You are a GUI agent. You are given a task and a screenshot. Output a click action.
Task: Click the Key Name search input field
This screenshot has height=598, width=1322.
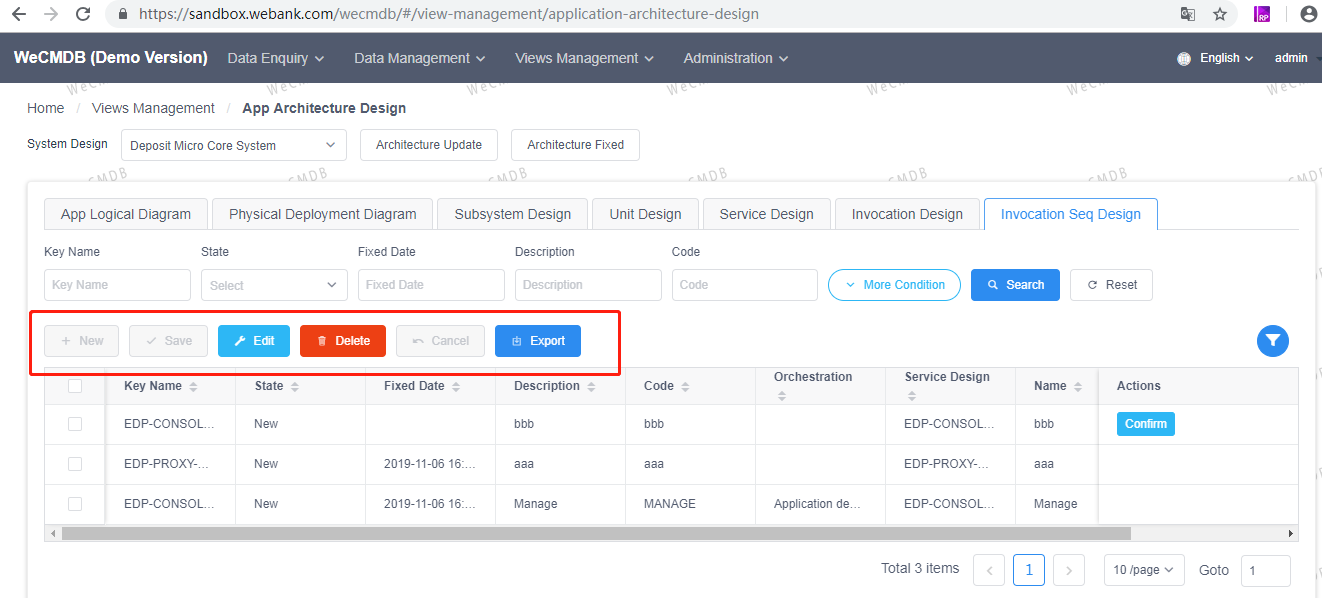(x=117, y=285)
